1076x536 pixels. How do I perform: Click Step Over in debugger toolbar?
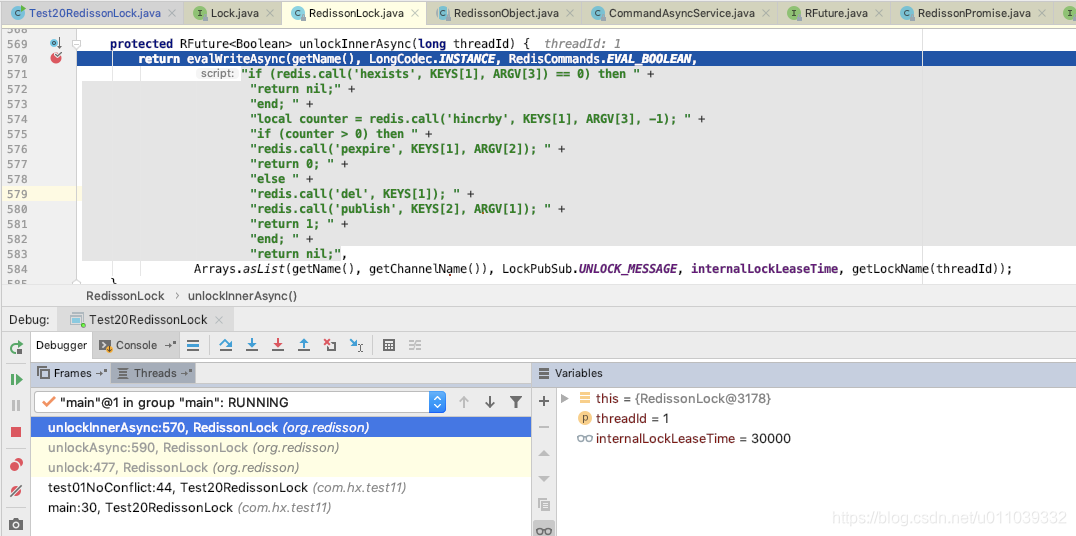coord(225,345)
